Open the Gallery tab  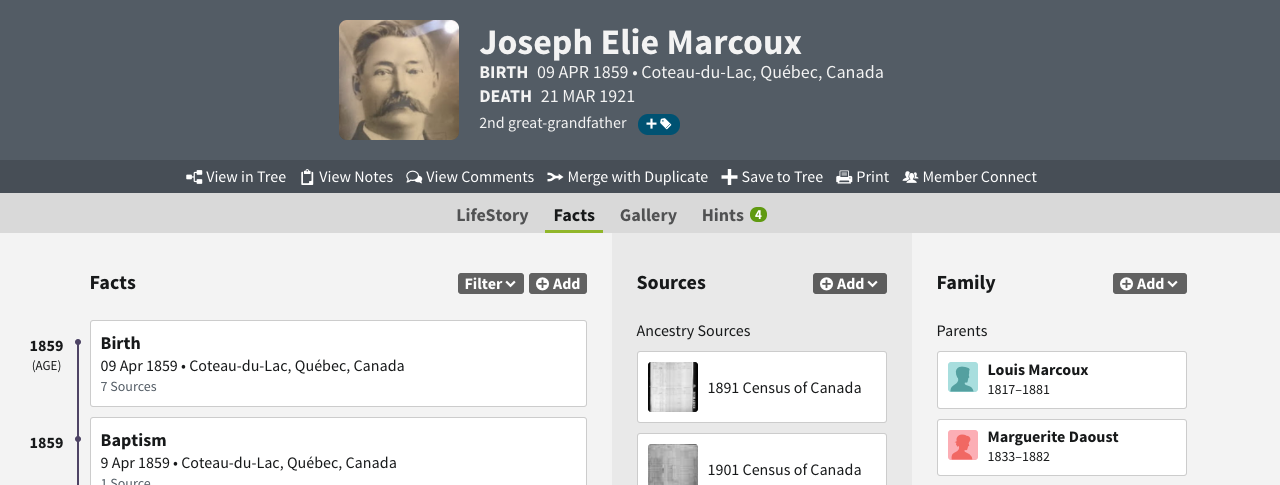[648, 215]
